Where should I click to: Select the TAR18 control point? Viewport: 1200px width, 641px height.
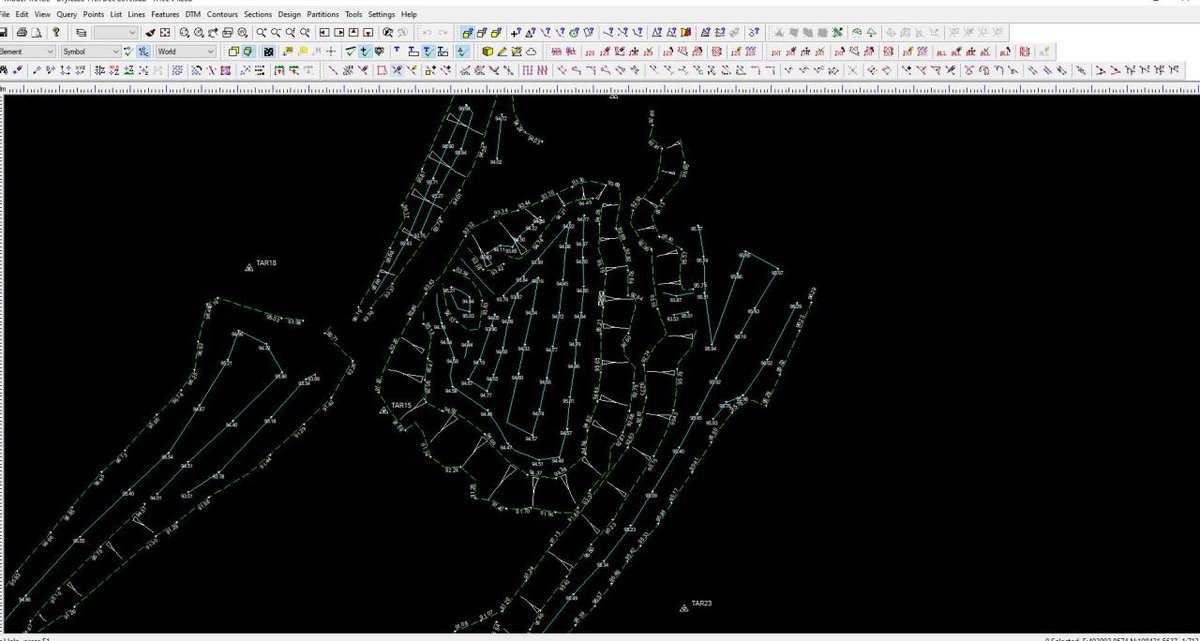point(249,266)
